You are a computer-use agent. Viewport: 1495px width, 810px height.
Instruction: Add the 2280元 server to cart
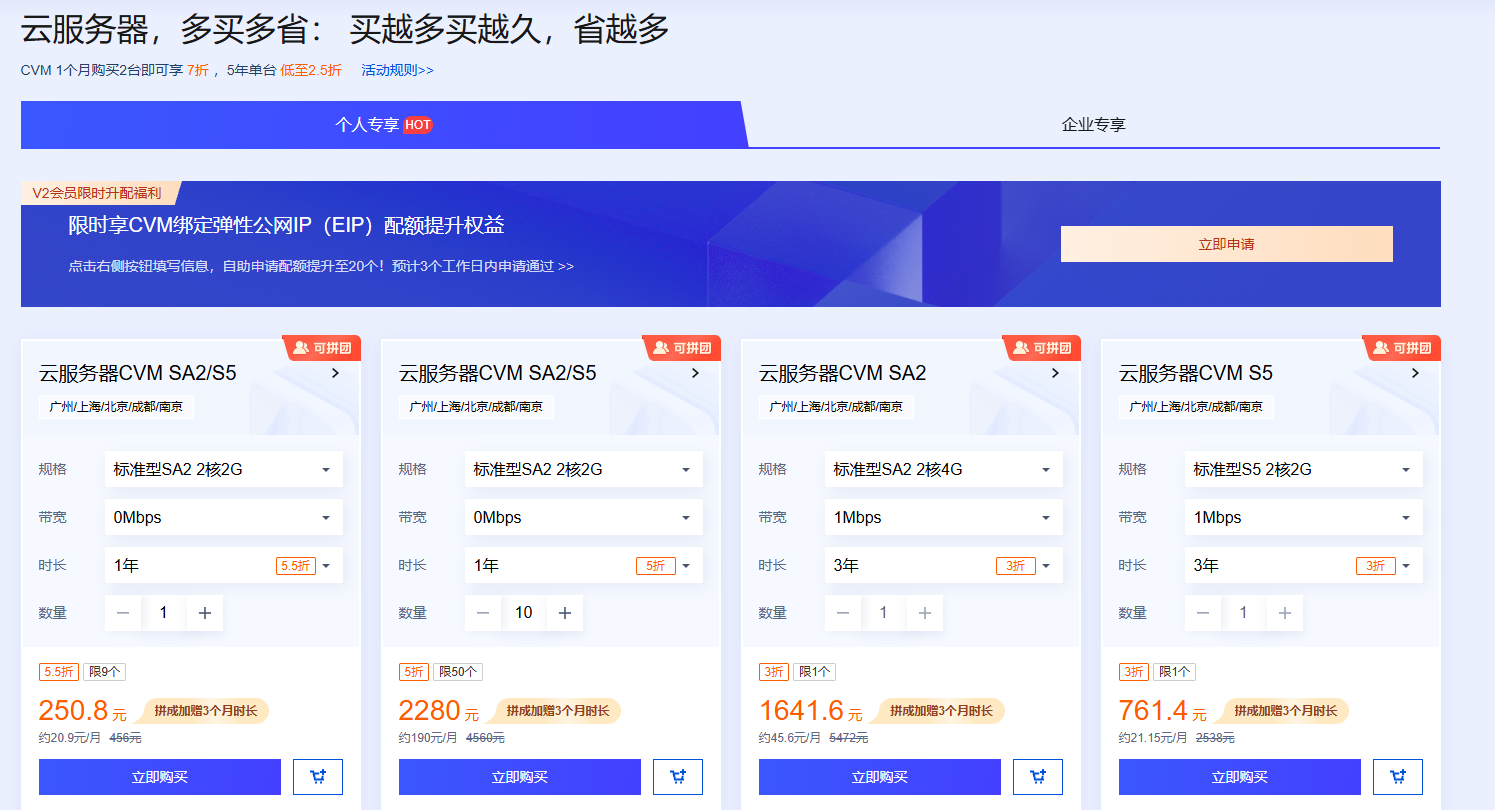point(678,777)
